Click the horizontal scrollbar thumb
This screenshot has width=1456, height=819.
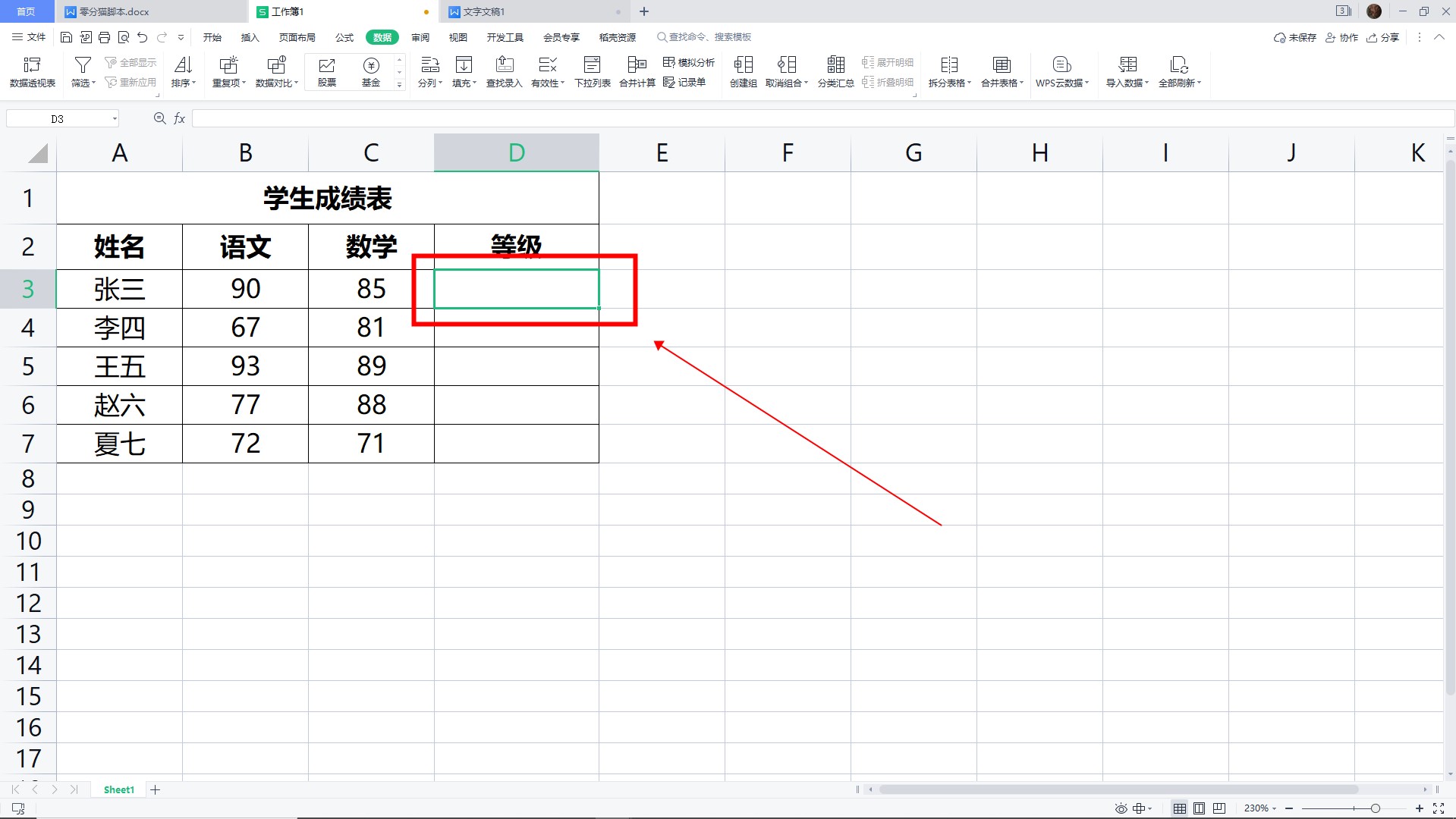pos(1118,789)
